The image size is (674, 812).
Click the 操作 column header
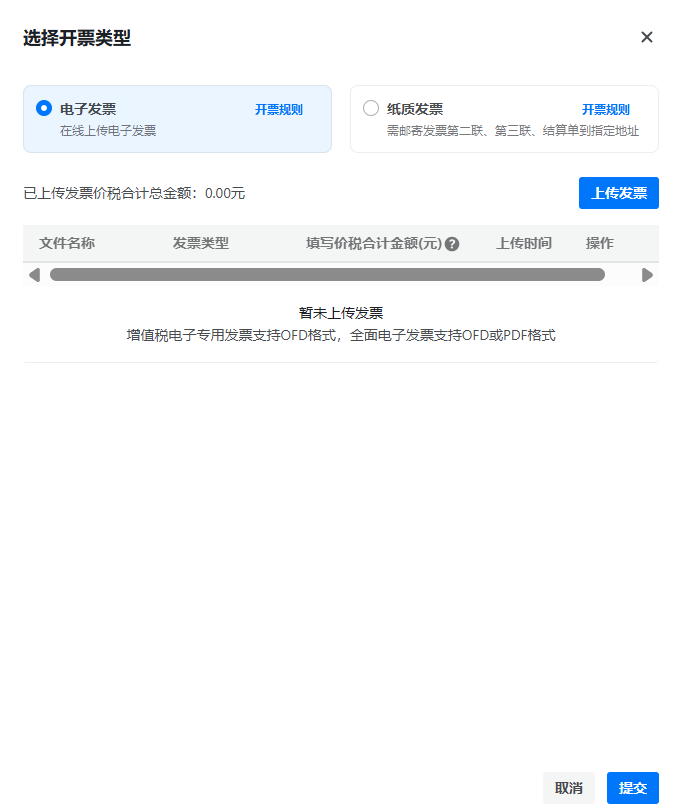(x=599, y=243)
